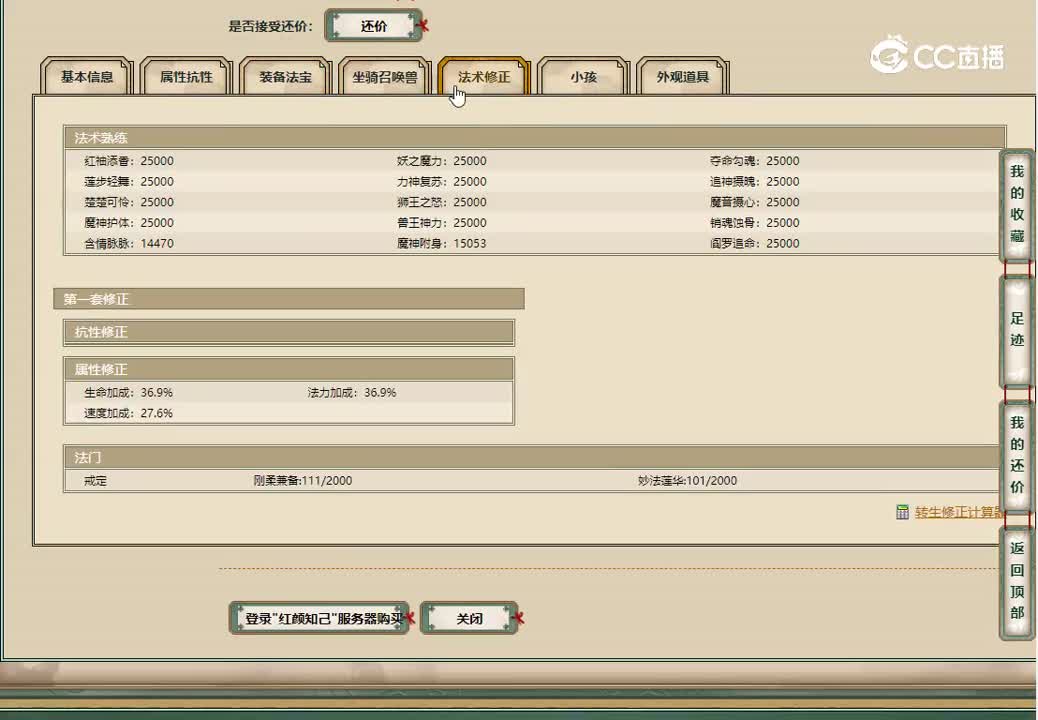Click 狮王之怒: 25000 entry
Image resolution: width=1038 pixels, height=720 pixels.
tap(442, 202)
